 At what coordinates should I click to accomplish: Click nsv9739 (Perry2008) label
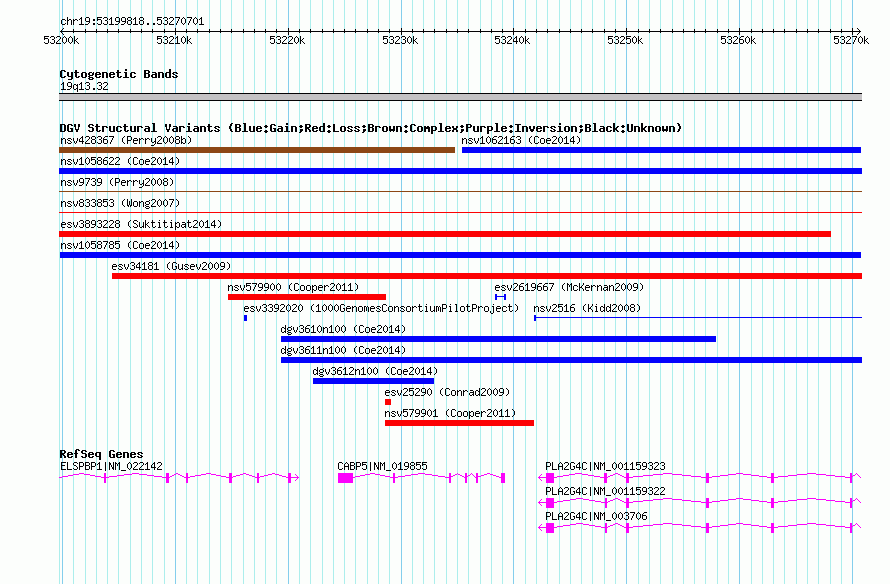(117, 182)
